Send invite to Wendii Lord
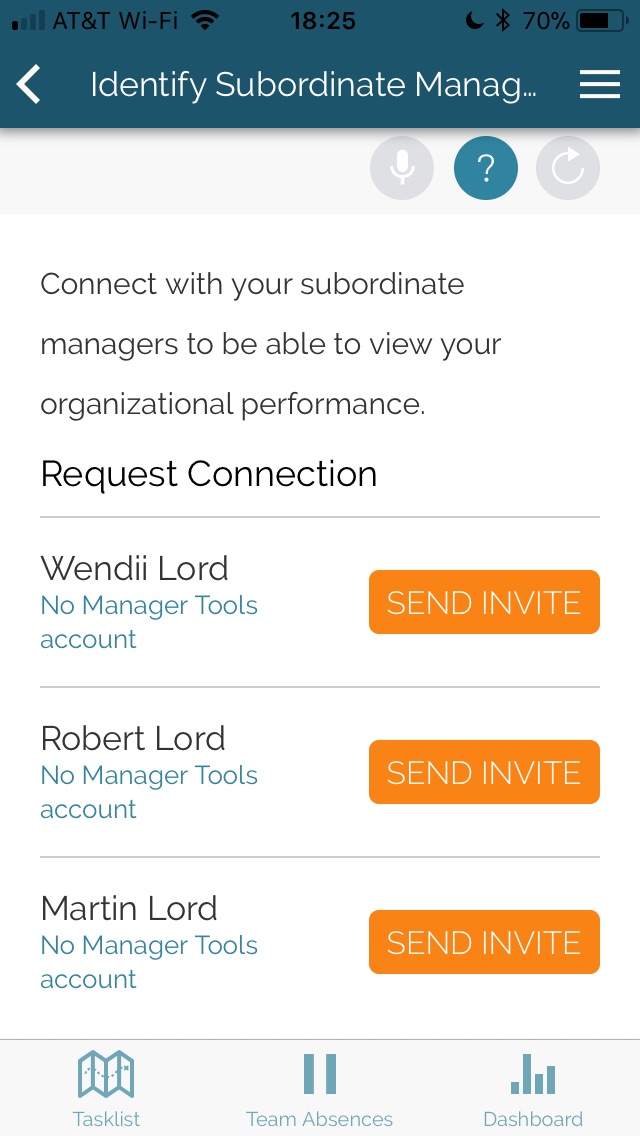Image resolution: width=640 pixels, height=1136 pixels. point(484,602)
